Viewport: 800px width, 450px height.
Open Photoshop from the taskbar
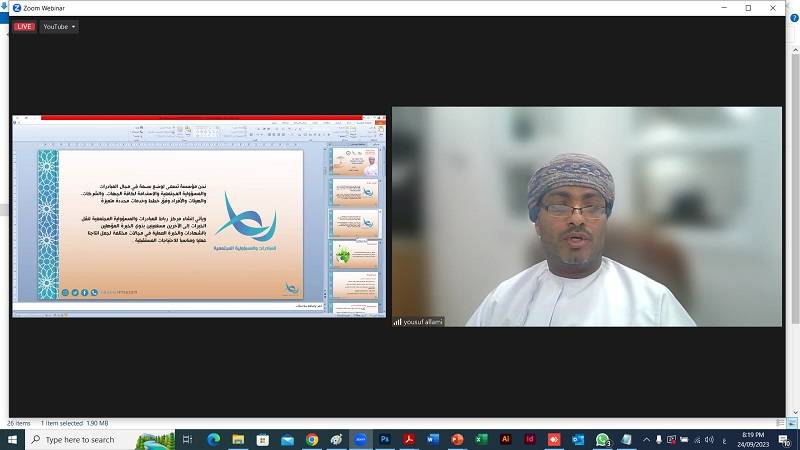click(385, 439)
